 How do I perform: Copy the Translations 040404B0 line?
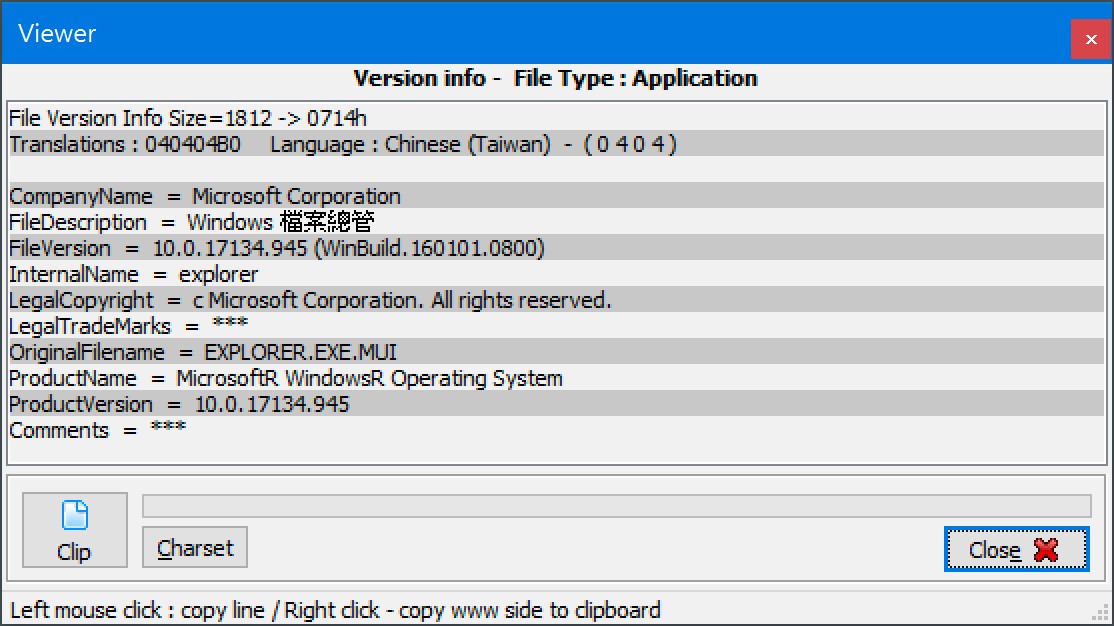coord(557,144)
